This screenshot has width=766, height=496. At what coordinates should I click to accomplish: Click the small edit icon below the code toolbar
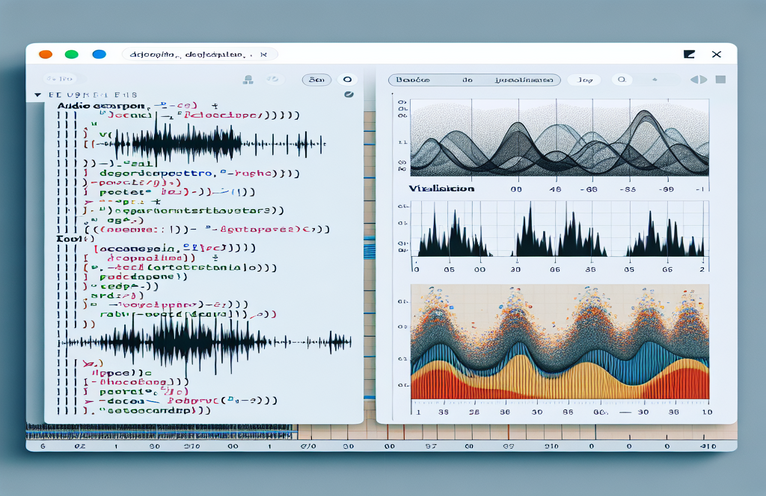point(348,95)
